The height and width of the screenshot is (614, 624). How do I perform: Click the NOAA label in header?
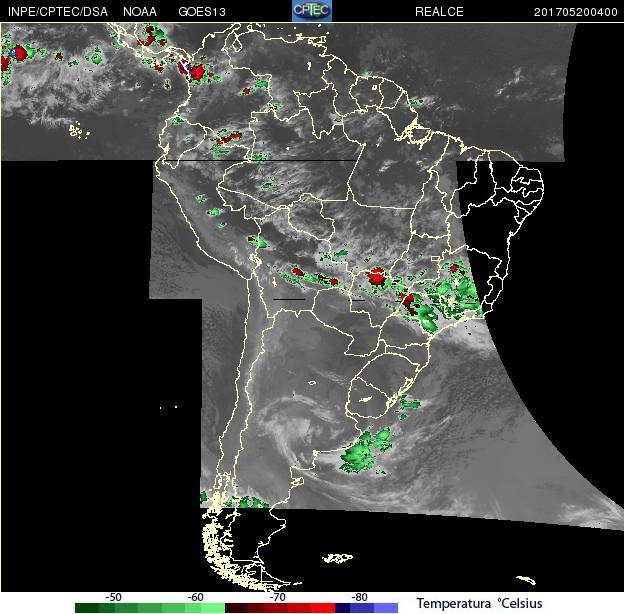click(x=140, y=12)
